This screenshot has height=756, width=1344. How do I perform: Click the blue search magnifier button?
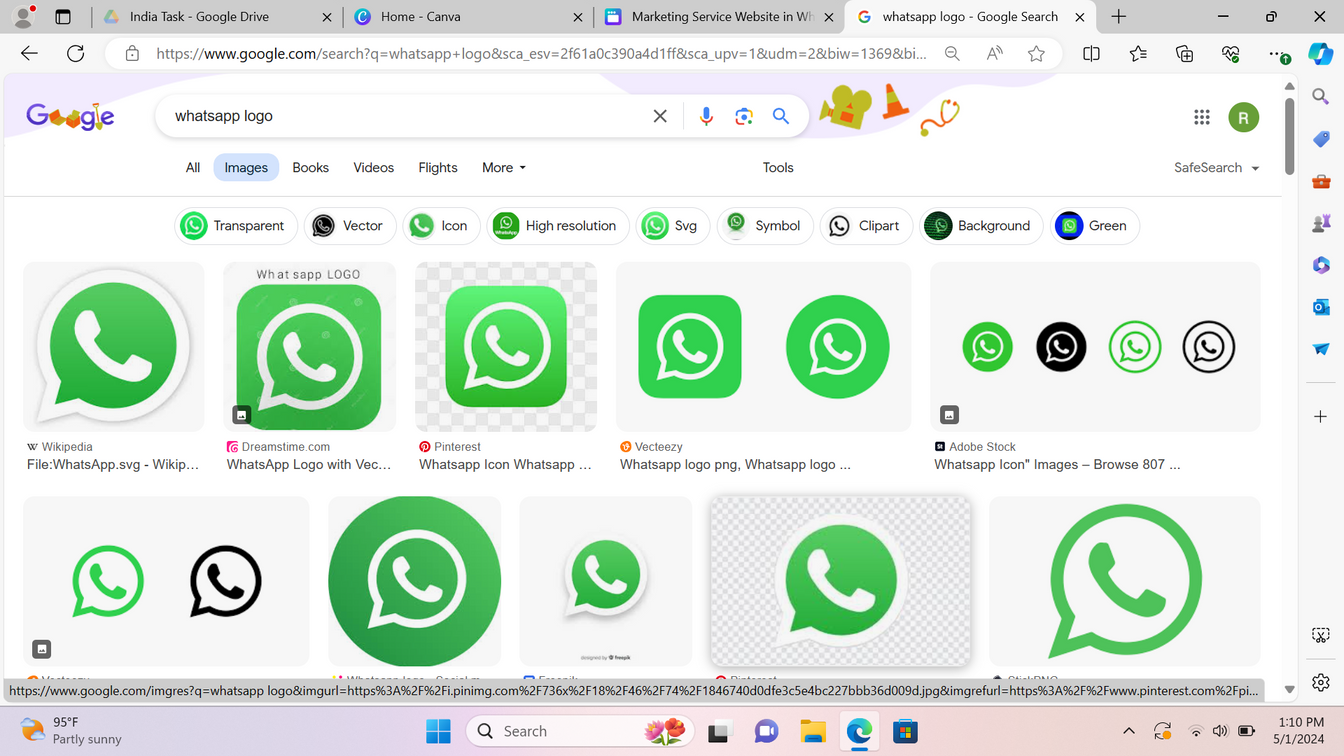click(781, 116)
